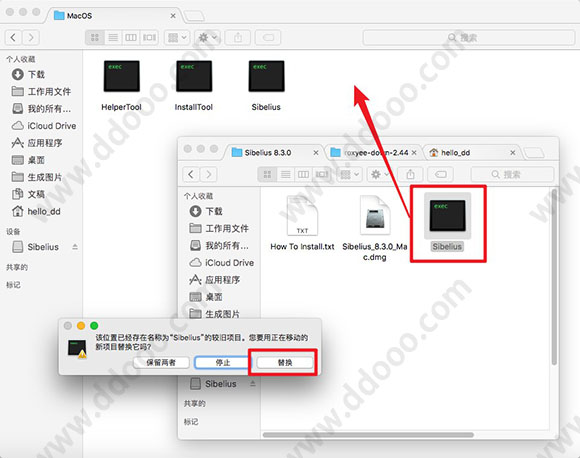Screen dimensions: 580x458
Task: Click 保留两者 button in replace dialog
Action: (161, 363)
